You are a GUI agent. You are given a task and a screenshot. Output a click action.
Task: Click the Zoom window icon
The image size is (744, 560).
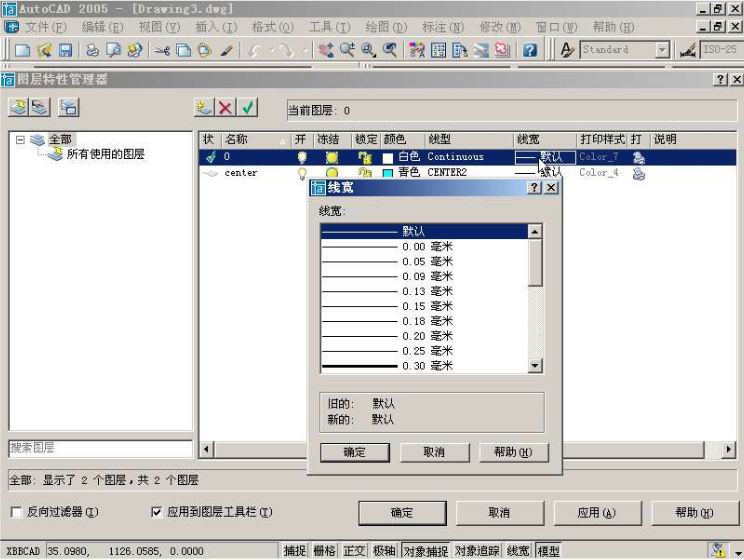[369, 49]
